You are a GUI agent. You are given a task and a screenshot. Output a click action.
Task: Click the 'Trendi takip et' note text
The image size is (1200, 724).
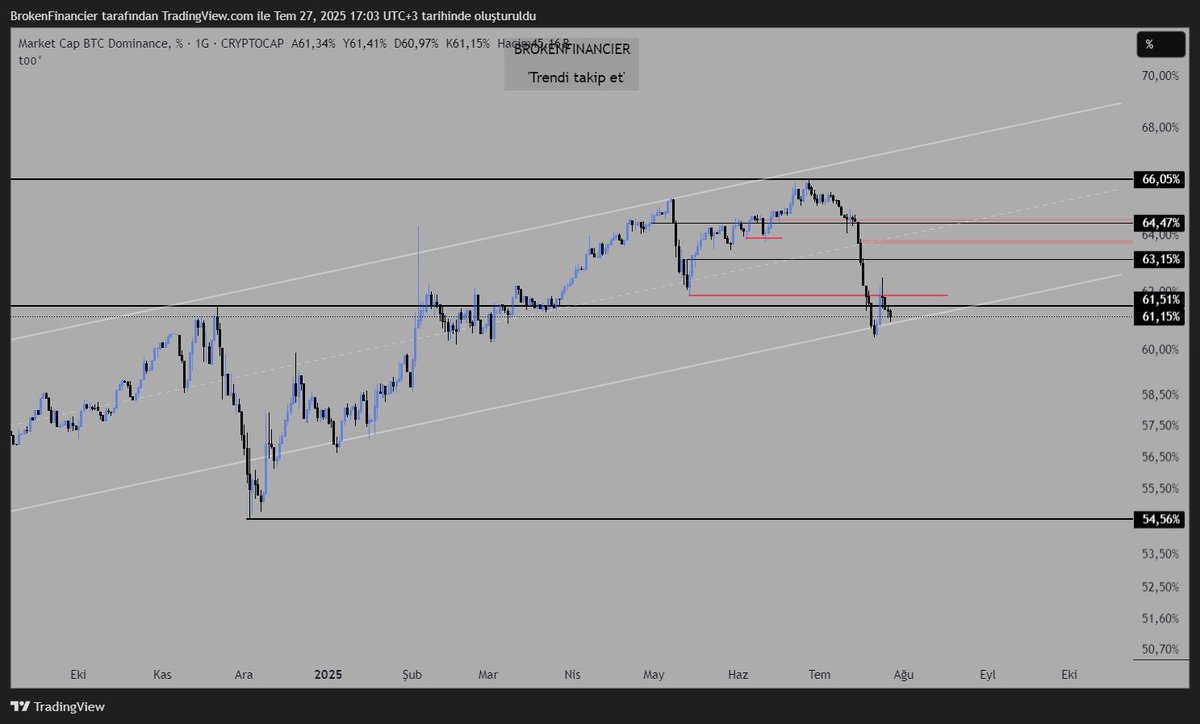pyautogui.click(x=575, y=78)
